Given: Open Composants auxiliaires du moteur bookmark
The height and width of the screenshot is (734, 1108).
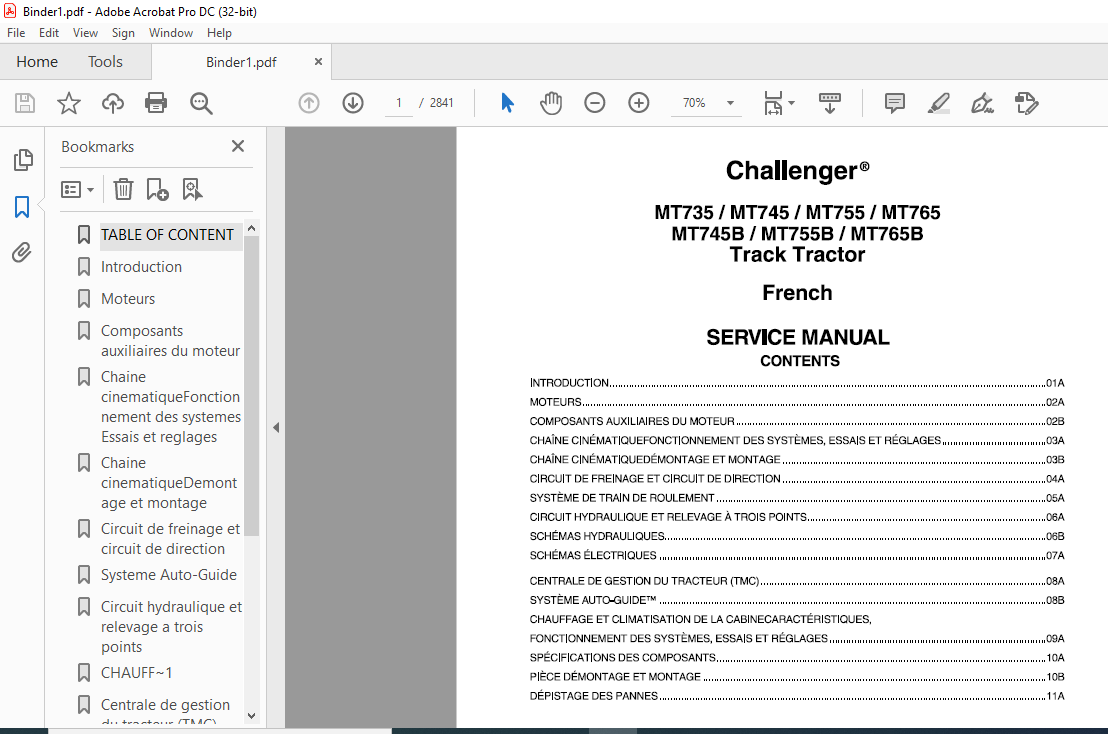Looking at the screenshot, I should click(x=170, y=341).
